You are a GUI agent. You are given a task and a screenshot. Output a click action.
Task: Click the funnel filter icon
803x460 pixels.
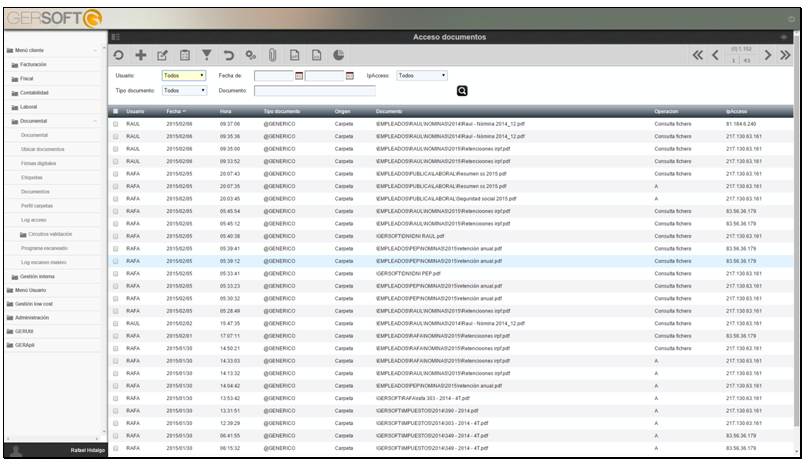(207, 55)
